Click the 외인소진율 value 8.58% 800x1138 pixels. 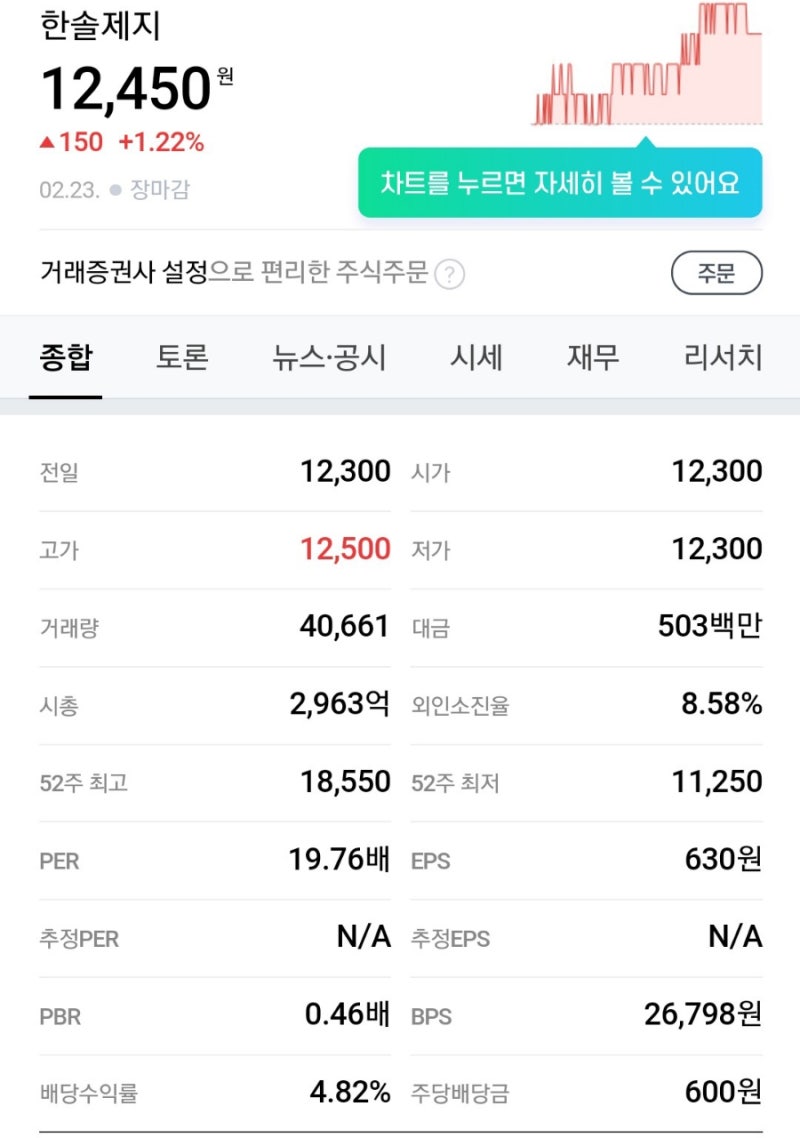(727, 705)
